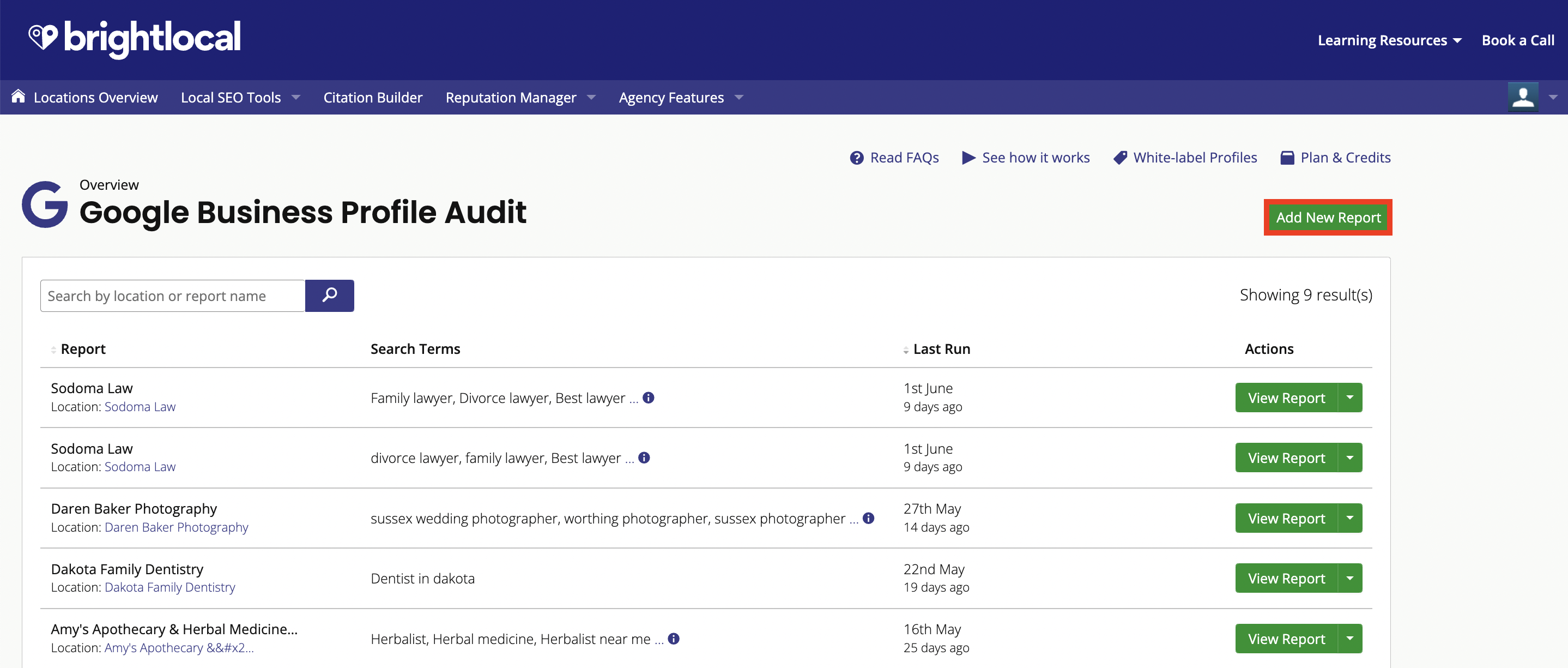The image size is (1568, 668).
Task: Click info icon after Family lawyer search terms
Action: (648, 398)
